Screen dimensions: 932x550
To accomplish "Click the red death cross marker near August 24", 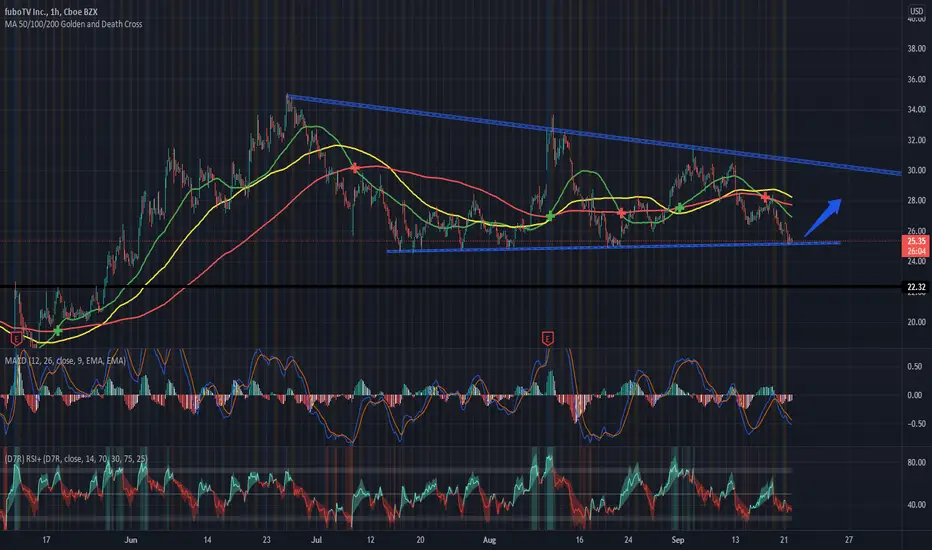I will (621, 213).
